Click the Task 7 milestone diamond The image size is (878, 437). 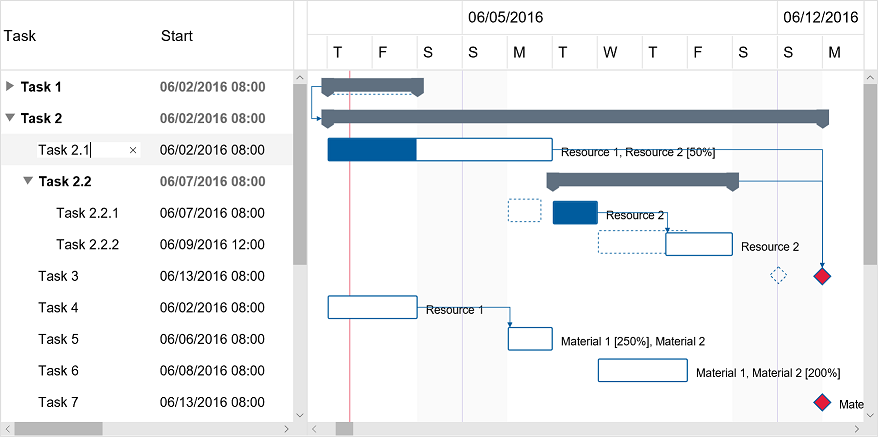(x=822, y=403)
